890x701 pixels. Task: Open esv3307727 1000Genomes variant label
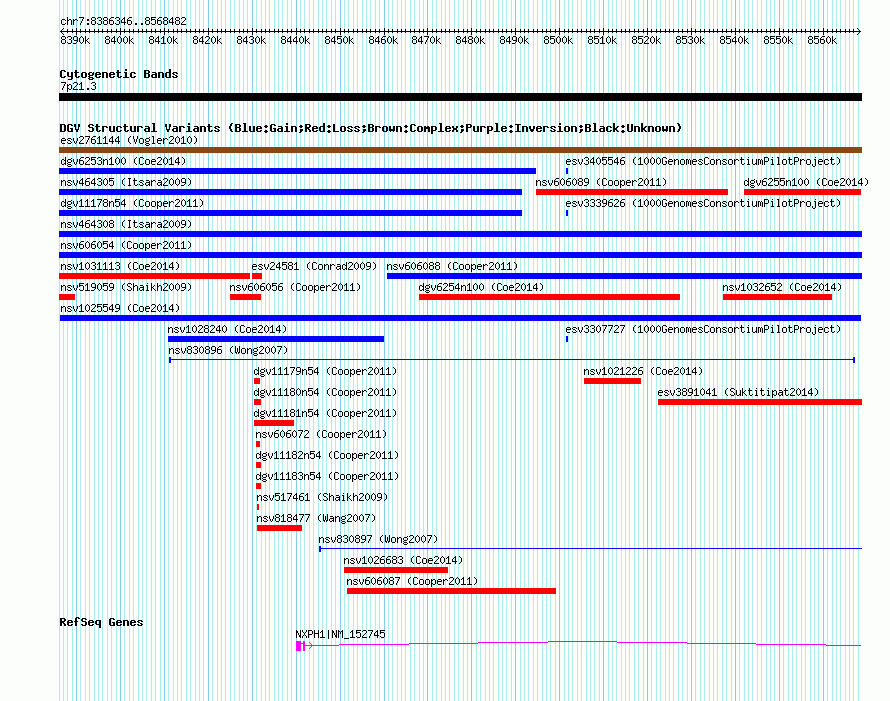tap(703, 329)
